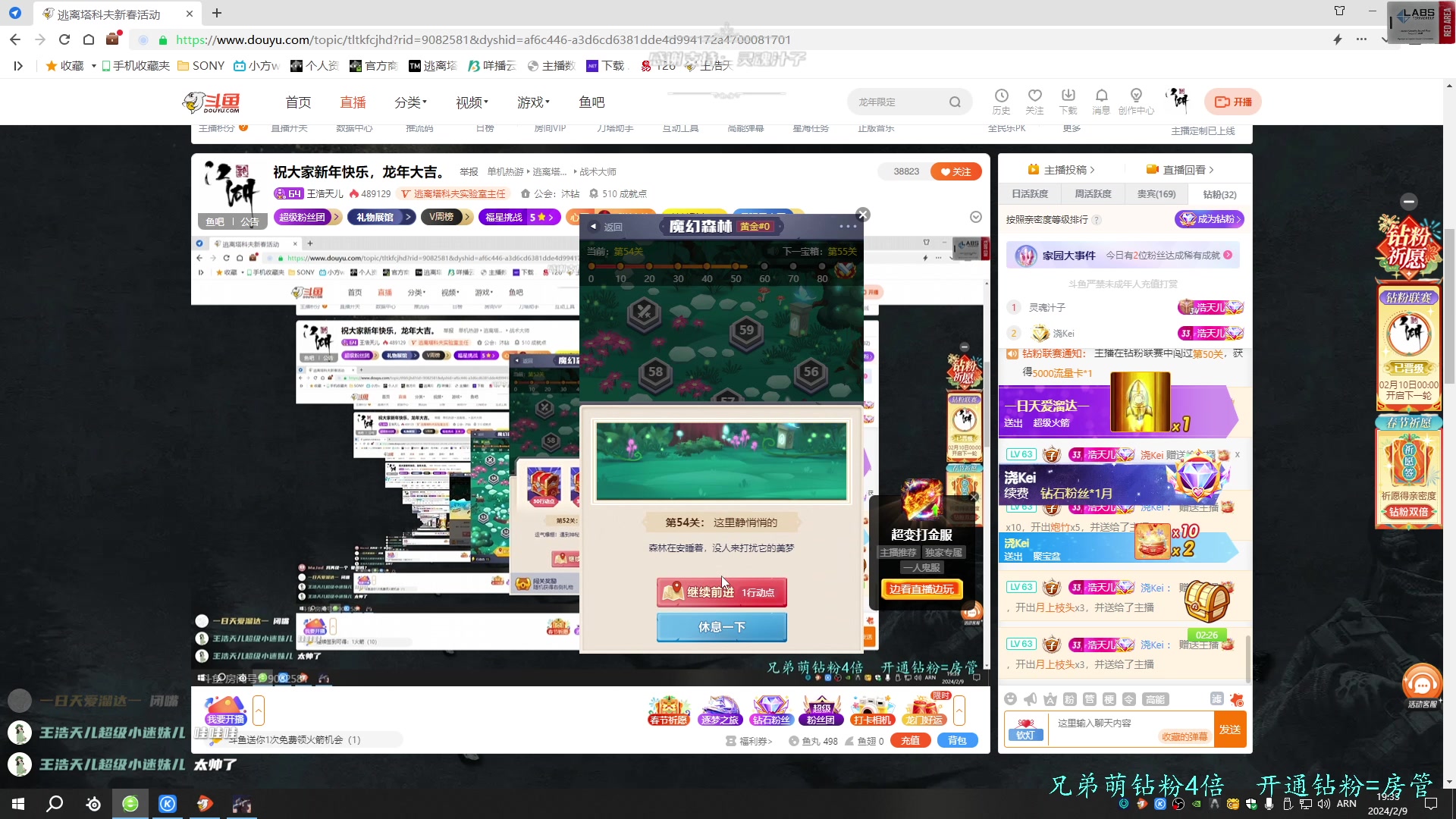This screenshot has height=819, width=1456.
Task: Click the crown A font-color icon
Action: point(1050,699)
